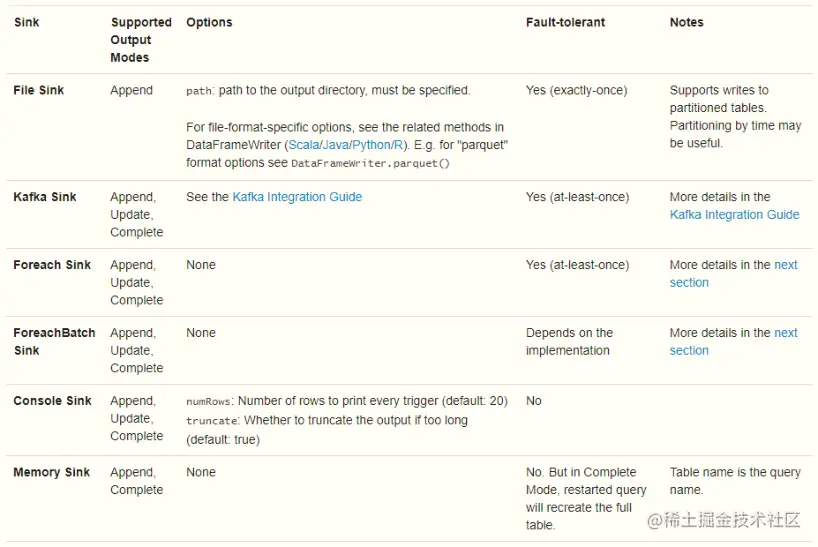Click the 'numRows' option code text
818x547 pixels.
point(208,402)
